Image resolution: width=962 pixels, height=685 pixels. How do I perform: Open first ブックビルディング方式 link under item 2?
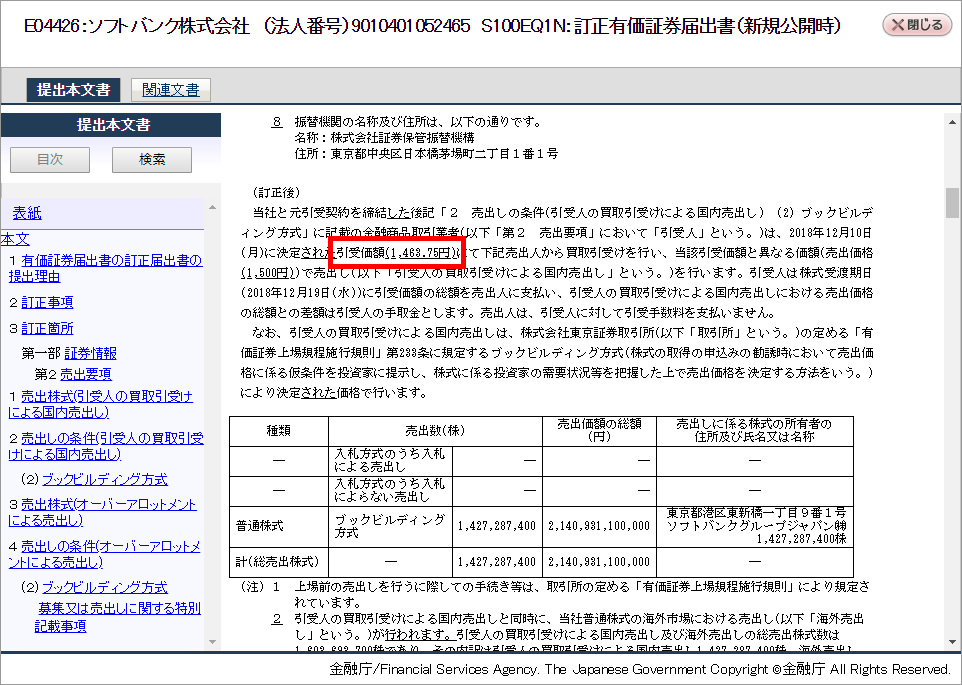point(105,479)
